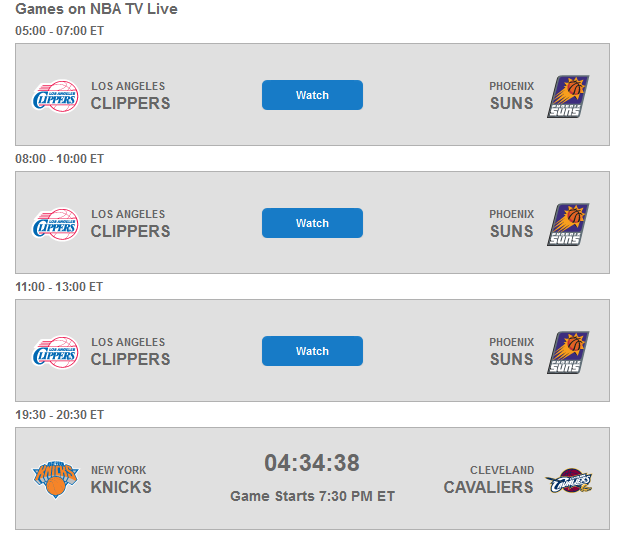This screenshot has height=536, width=629.
Task: Click the New York Knicks logo
Action: point(55,479)
